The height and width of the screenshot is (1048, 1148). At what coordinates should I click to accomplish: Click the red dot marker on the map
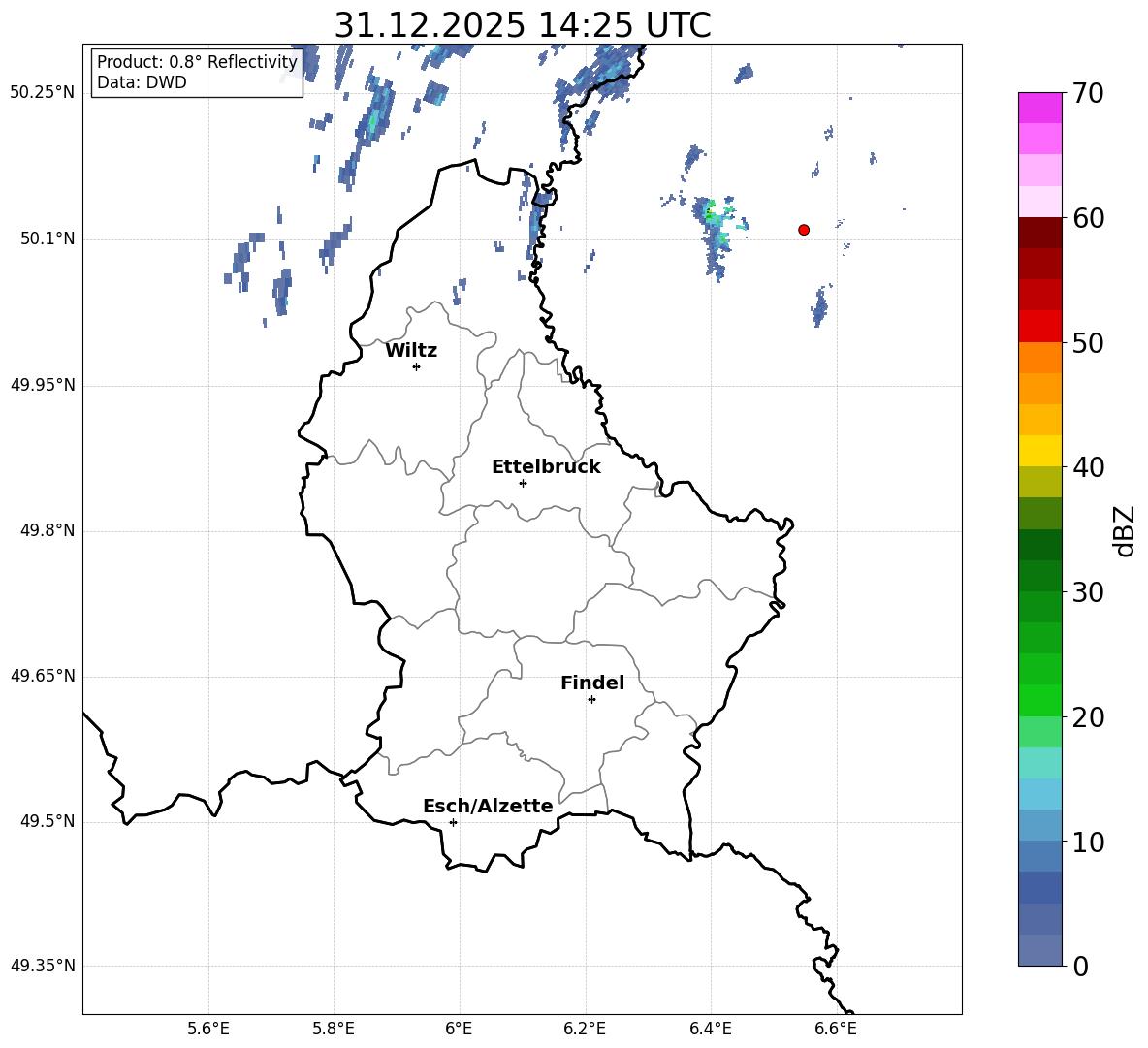click(x=804, y=230)
